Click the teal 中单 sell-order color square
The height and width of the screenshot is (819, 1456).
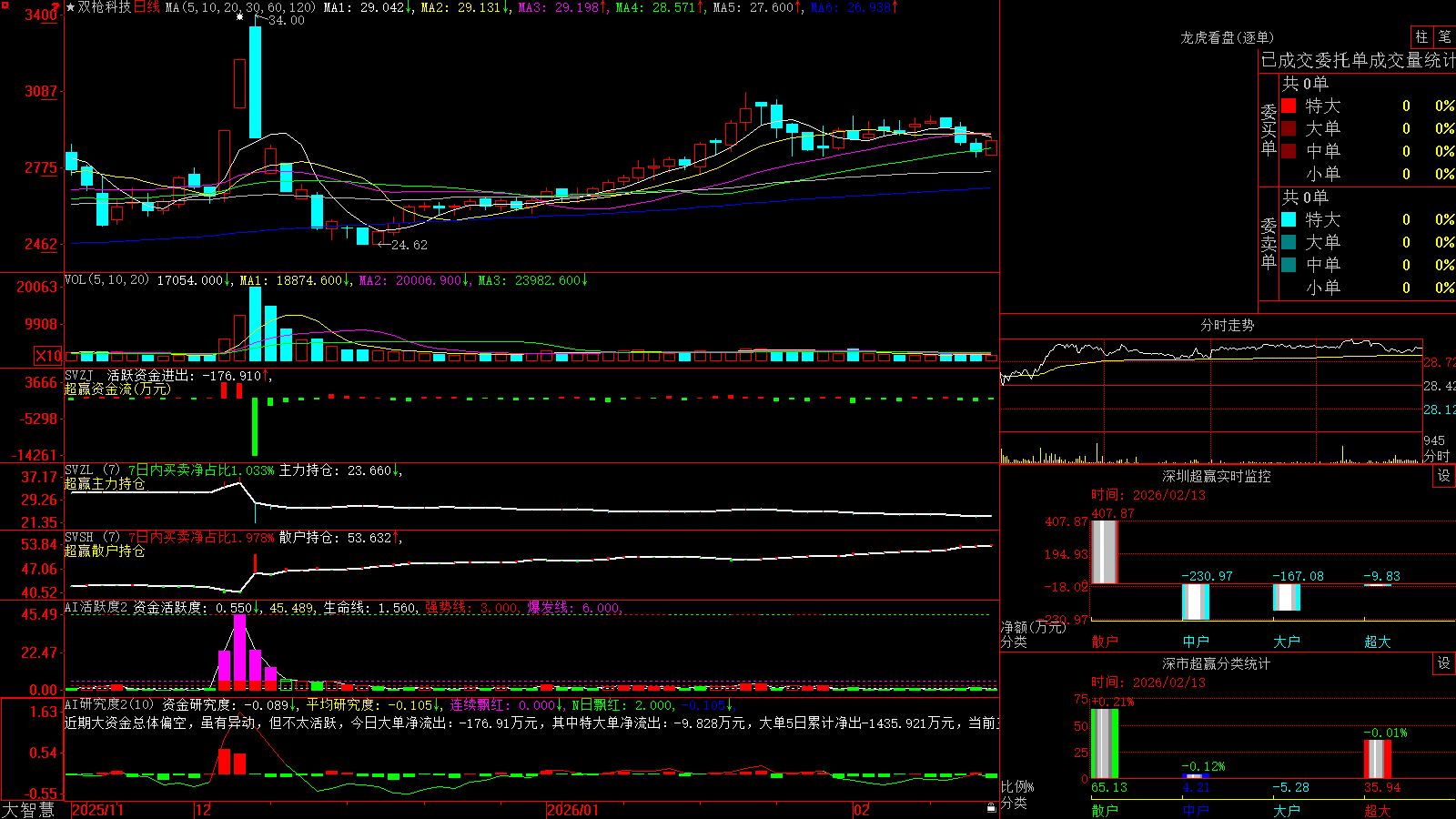(x=1289, y=265)
